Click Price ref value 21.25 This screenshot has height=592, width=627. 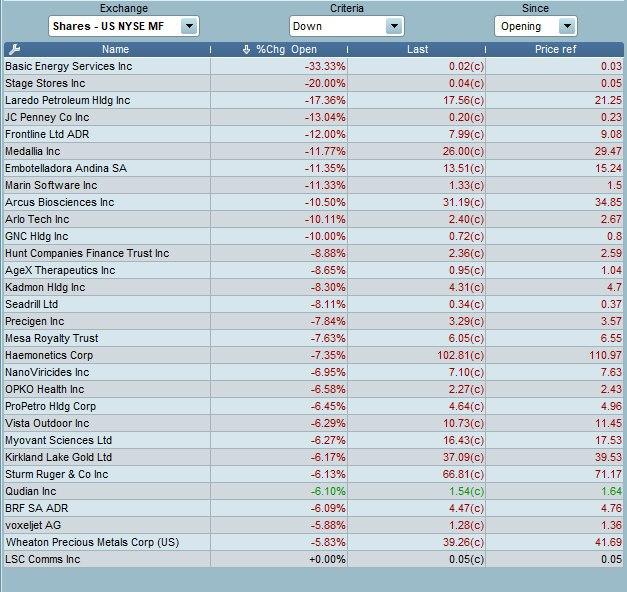pyautogui.click(x=608, y=100)
